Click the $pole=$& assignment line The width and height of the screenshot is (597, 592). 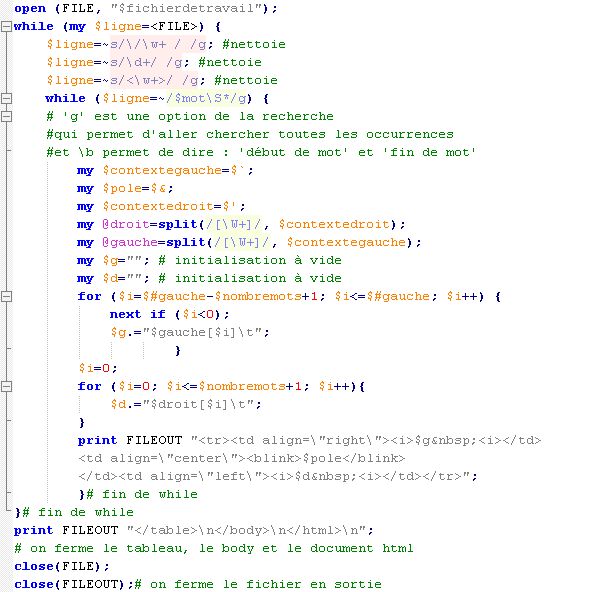125,188
